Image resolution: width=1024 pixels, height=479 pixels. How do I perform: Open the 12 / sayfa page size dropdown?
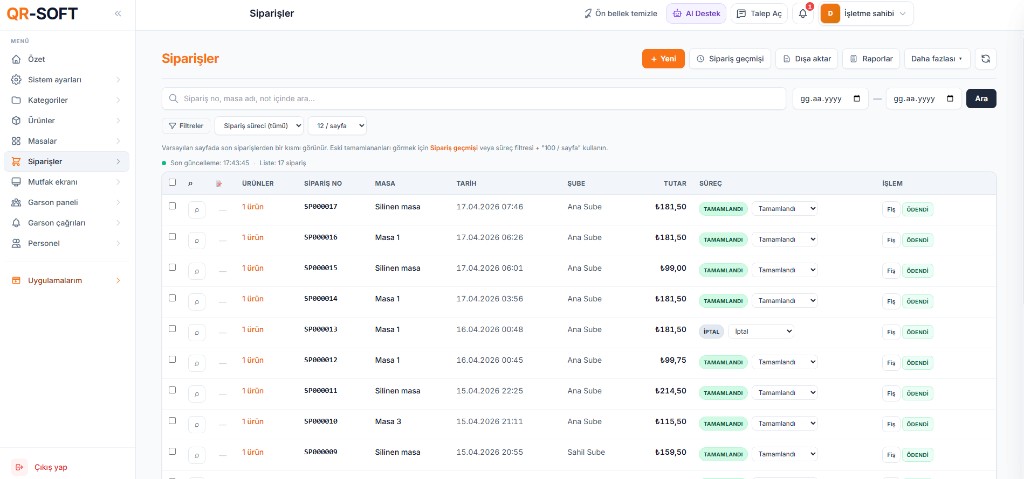click(337, 126)
